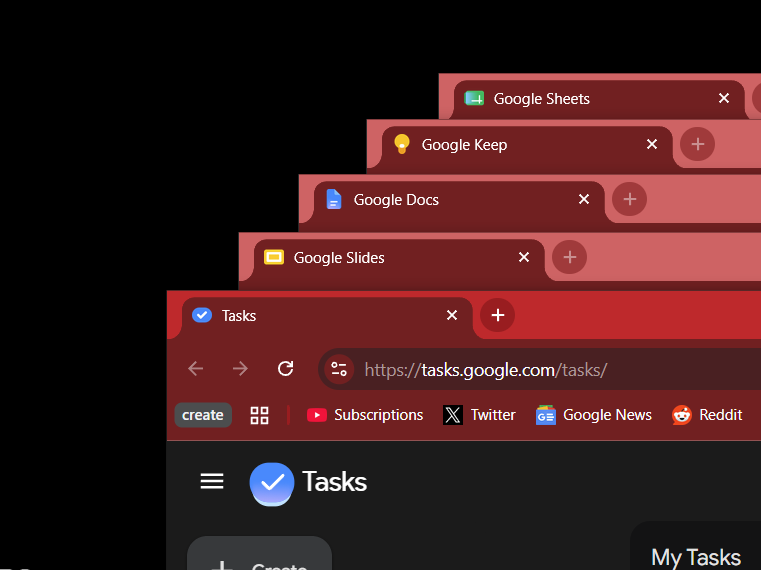This screenshot has height=570, width=761.
Task: Switch to the Google Sheets tab
Action: [599, 99]
